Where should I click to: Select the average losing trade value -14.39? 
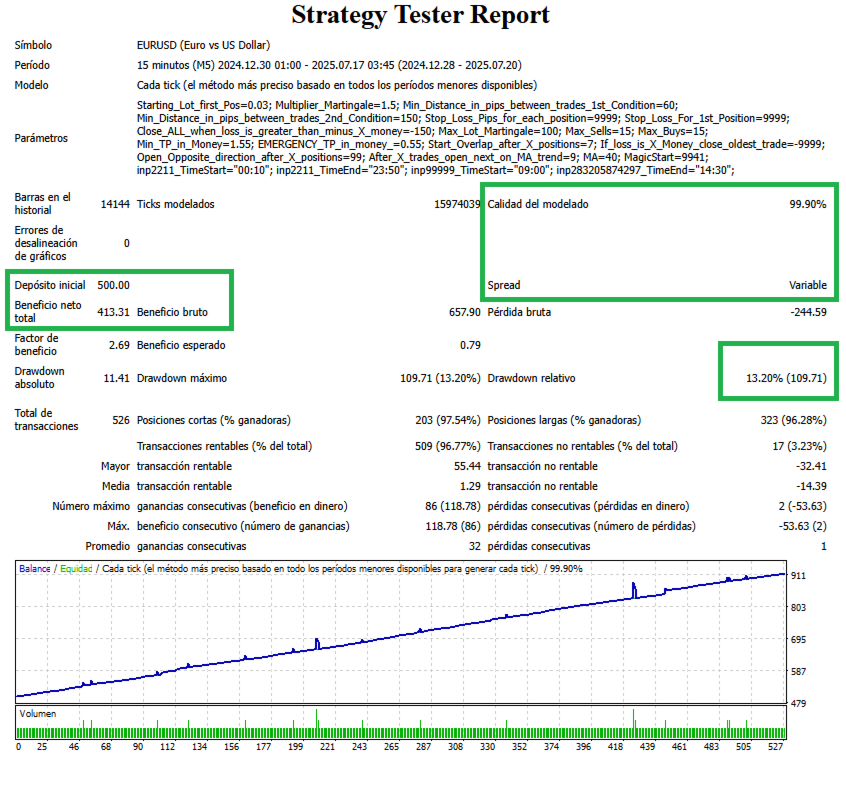coord(811,486)
